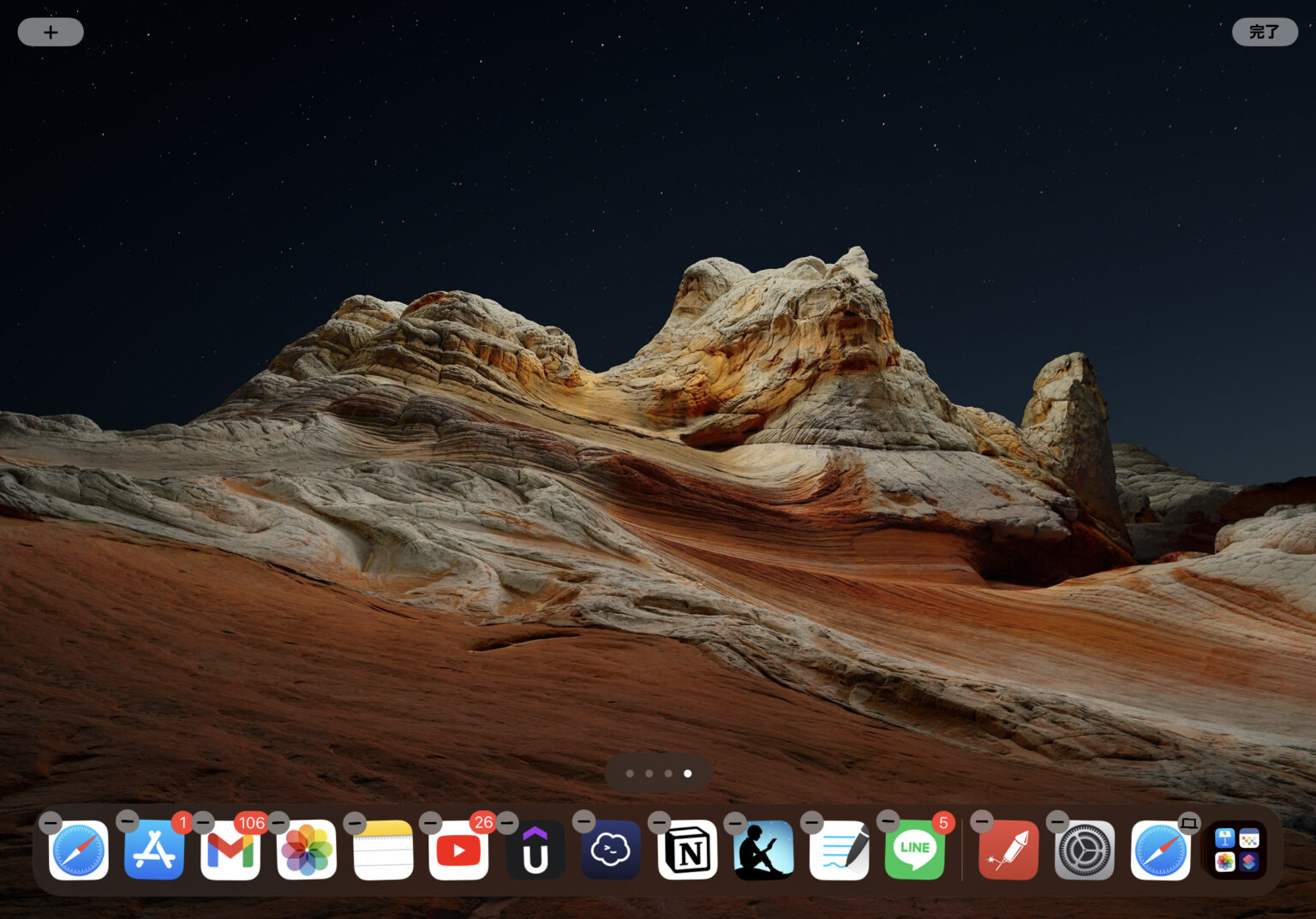Launch the Photos app
Viewport: 1316px width, 919px height.
[307, 850]
